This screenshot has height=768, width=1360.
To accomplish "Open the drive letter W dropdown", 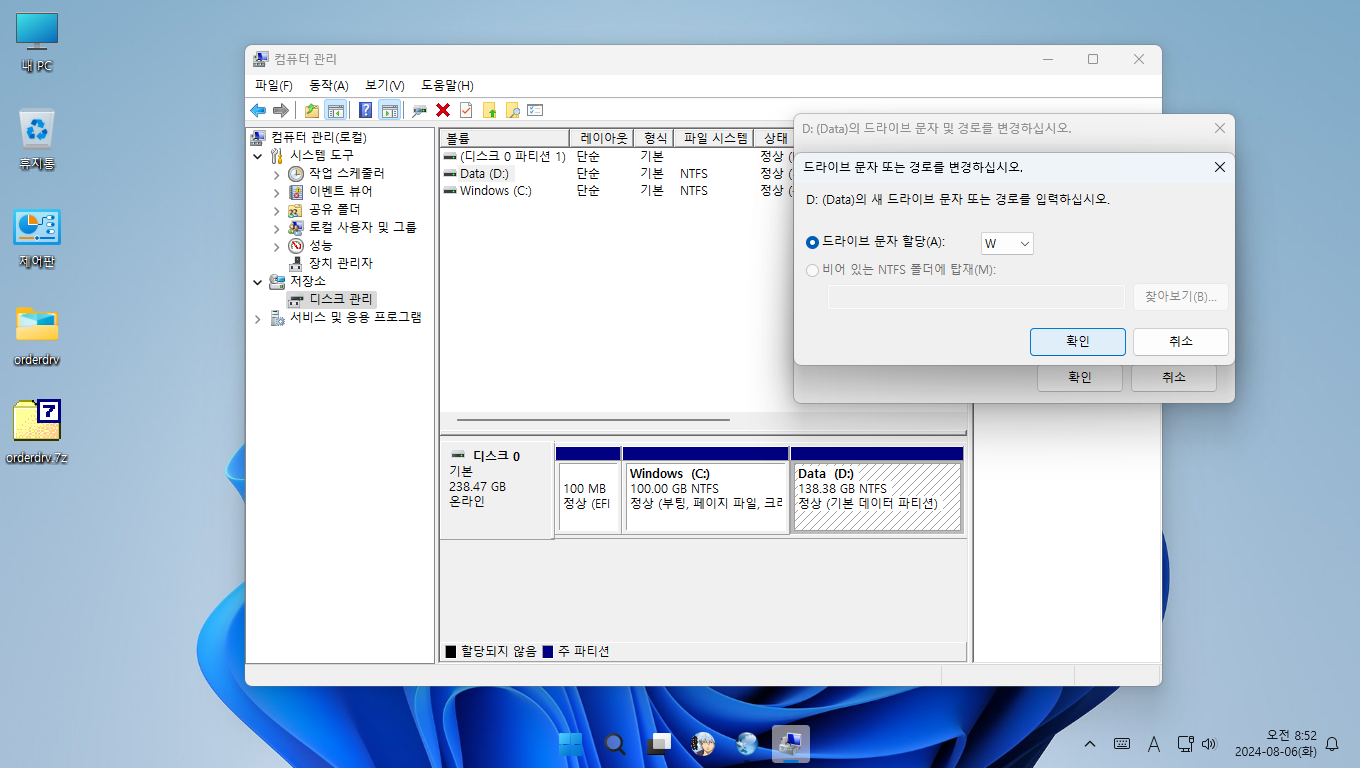I will click(1006, 243).
